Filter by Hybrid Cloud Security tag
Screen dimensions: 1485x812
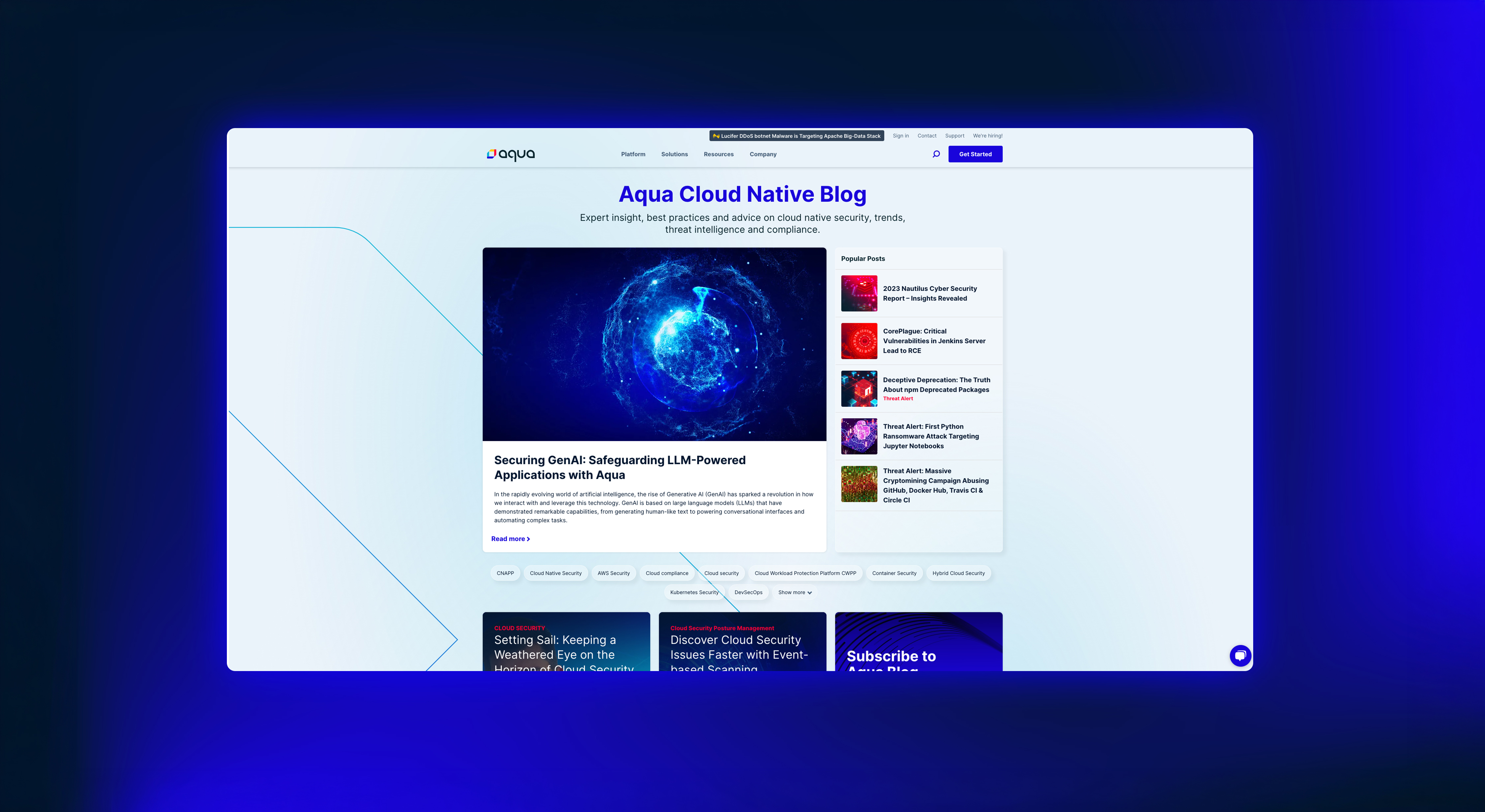[x=958, y=573]
